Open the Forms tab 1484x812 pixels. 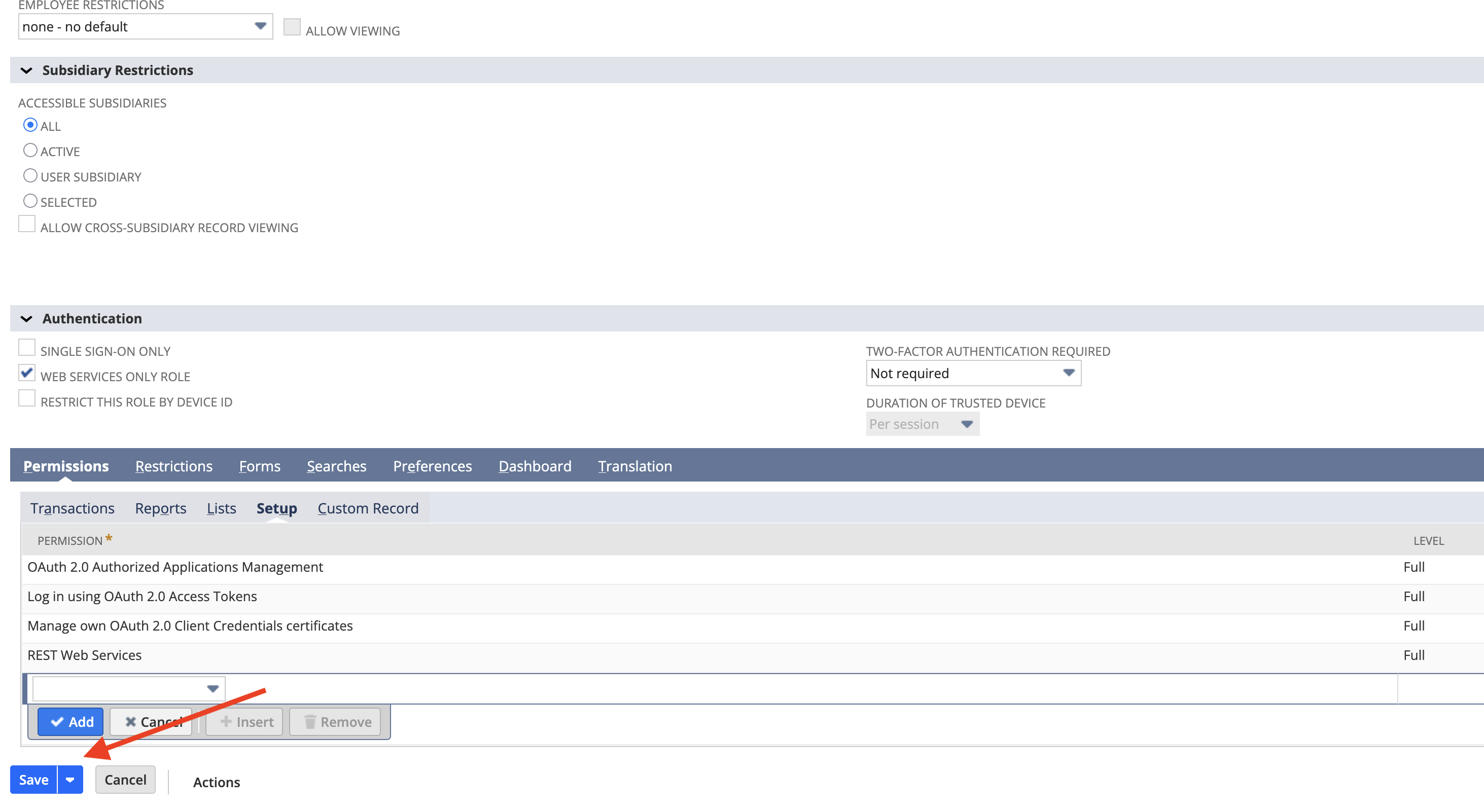coord(260,466)
